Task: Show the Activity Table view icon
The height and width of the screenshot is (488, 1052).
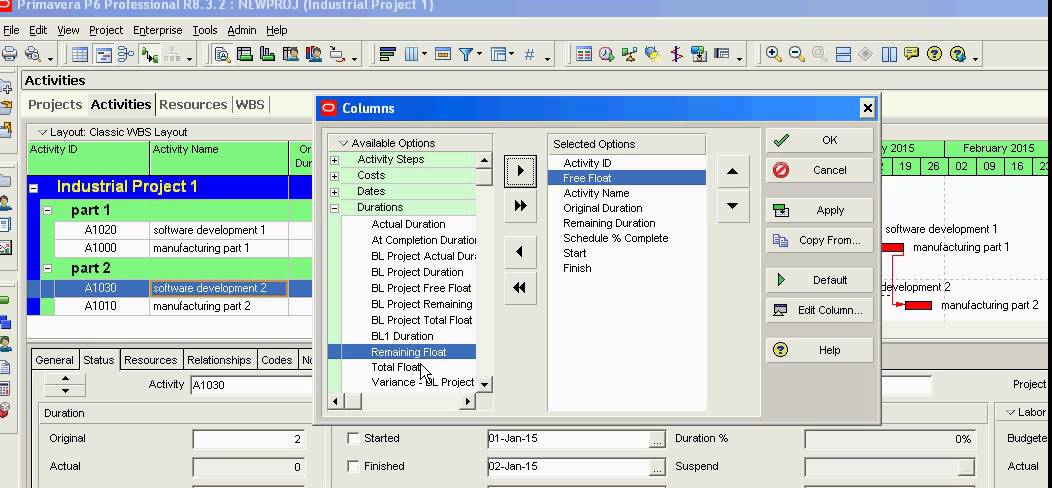Action: (x=80, y=55)
